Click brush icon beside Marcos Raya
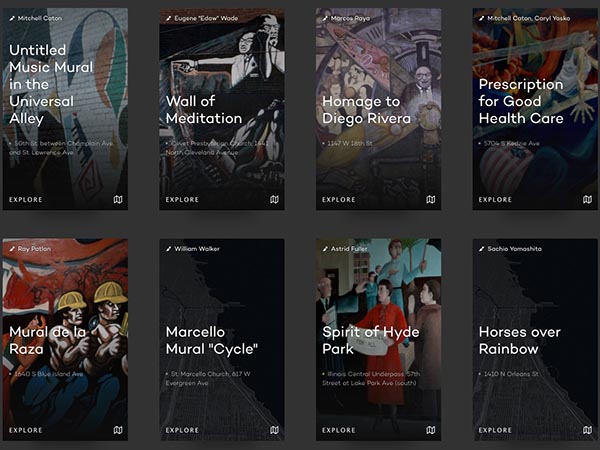Screen dimensions: 600x450 [x=325, y=18]
